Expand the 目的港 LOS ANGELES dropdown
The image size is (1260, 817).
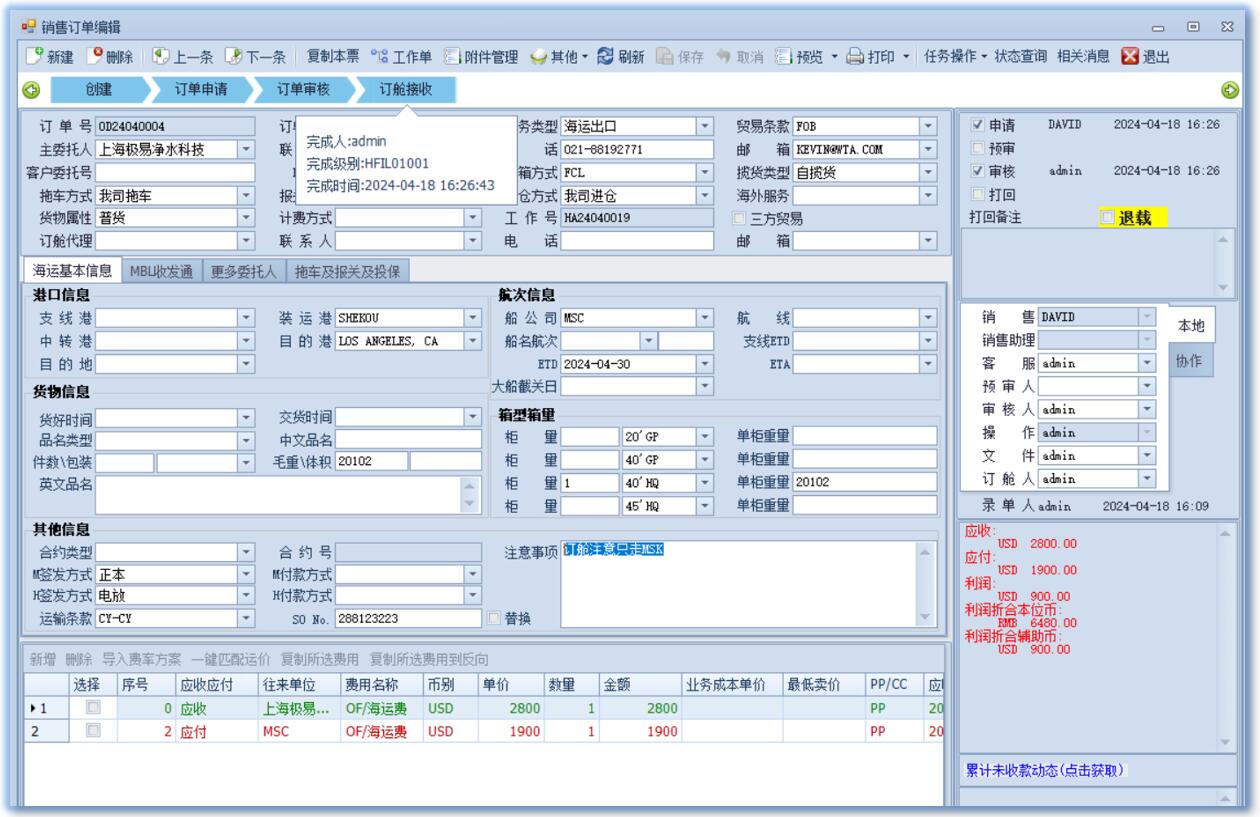473,341
